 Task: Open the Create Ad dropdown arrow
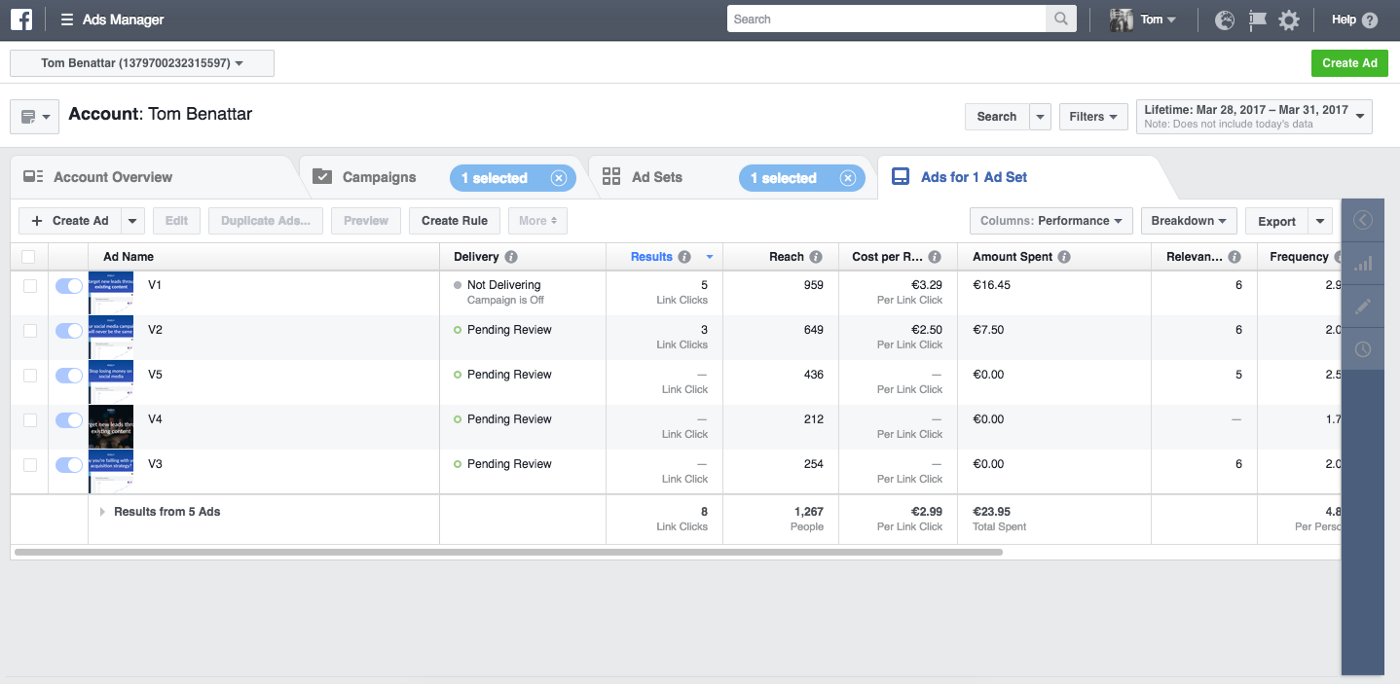tap(133, 221)
